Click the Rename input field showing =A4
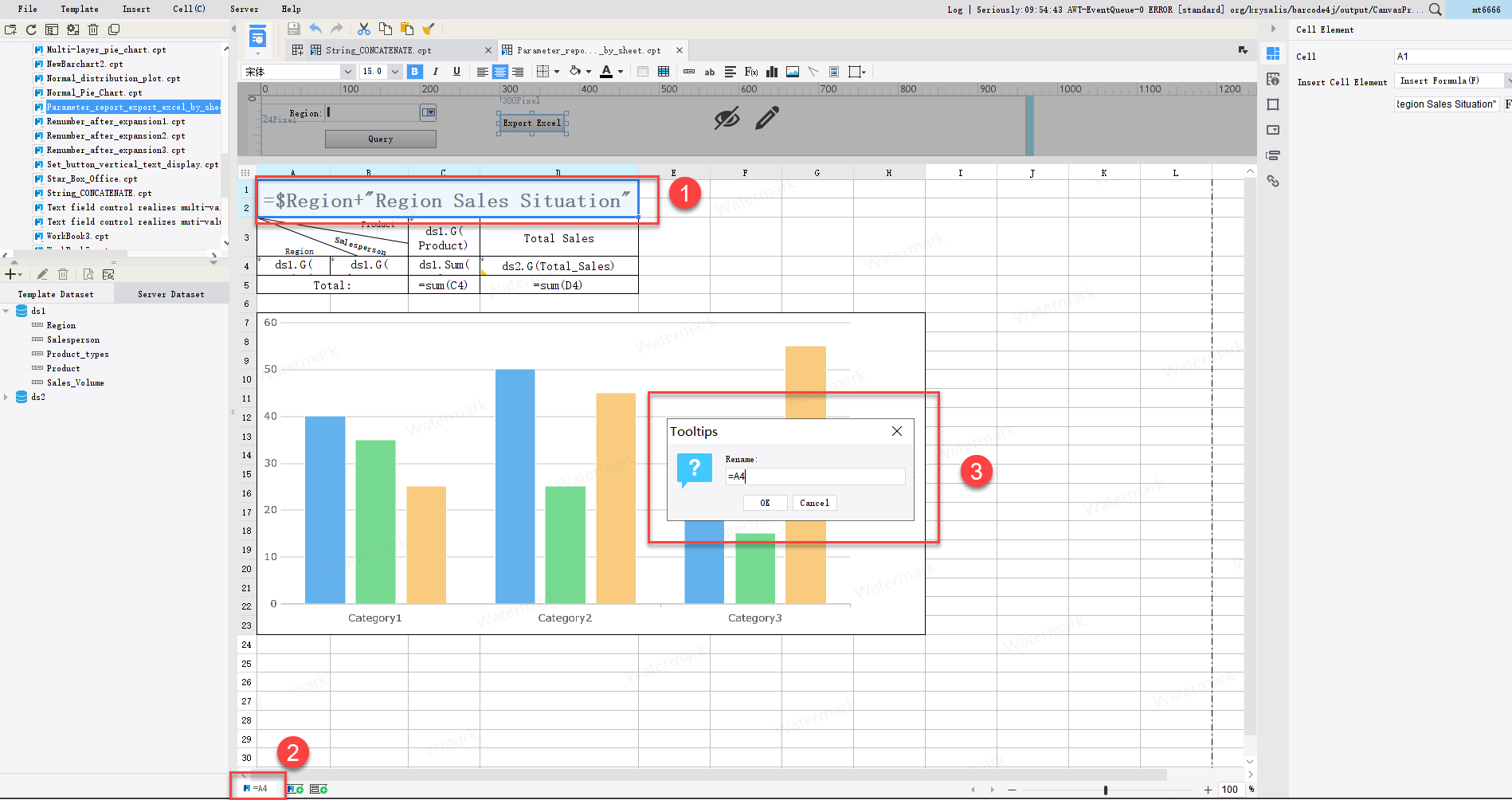 pyautogui.click(x=814, y=476)
